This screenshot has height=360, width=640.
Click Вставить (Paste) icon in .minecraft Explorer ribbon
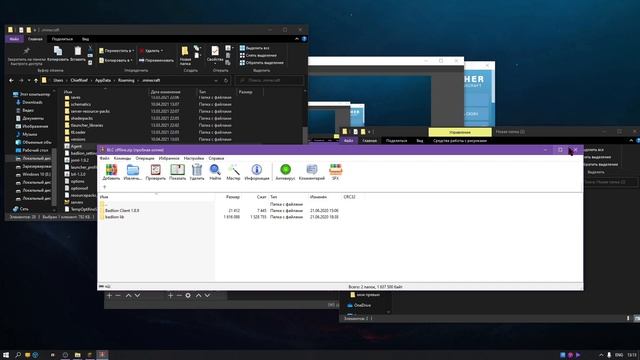coord(78,51)
